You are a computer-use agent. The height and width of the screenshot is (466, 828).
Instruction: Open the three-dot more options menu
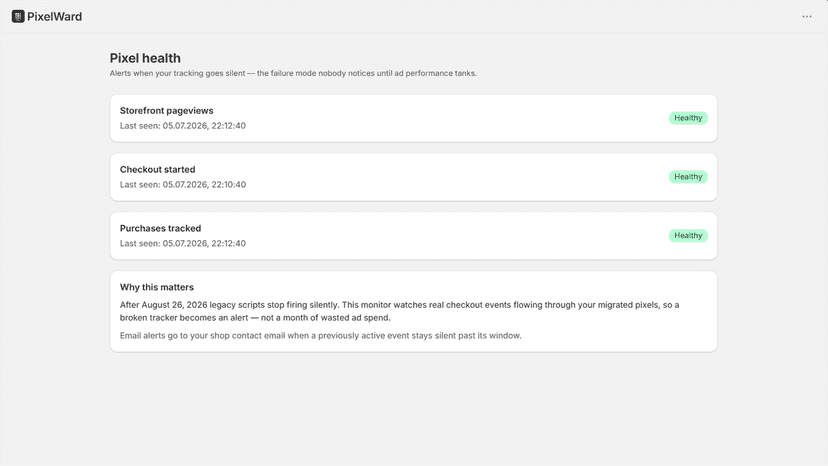807,16
